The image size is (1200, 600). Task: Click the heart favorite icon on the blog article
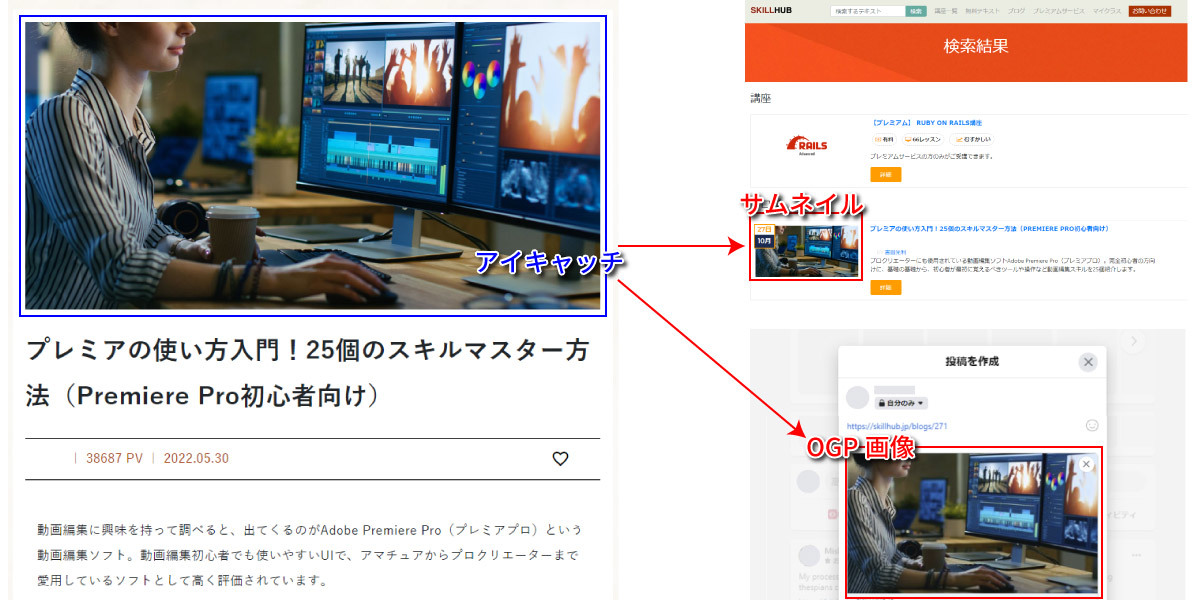click(x=560, y=458)
